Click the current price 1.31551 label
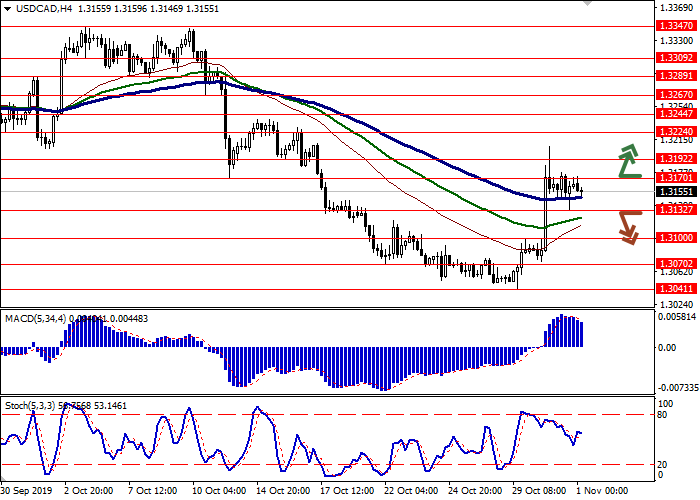The image size is (700, 500). point(673,191)
